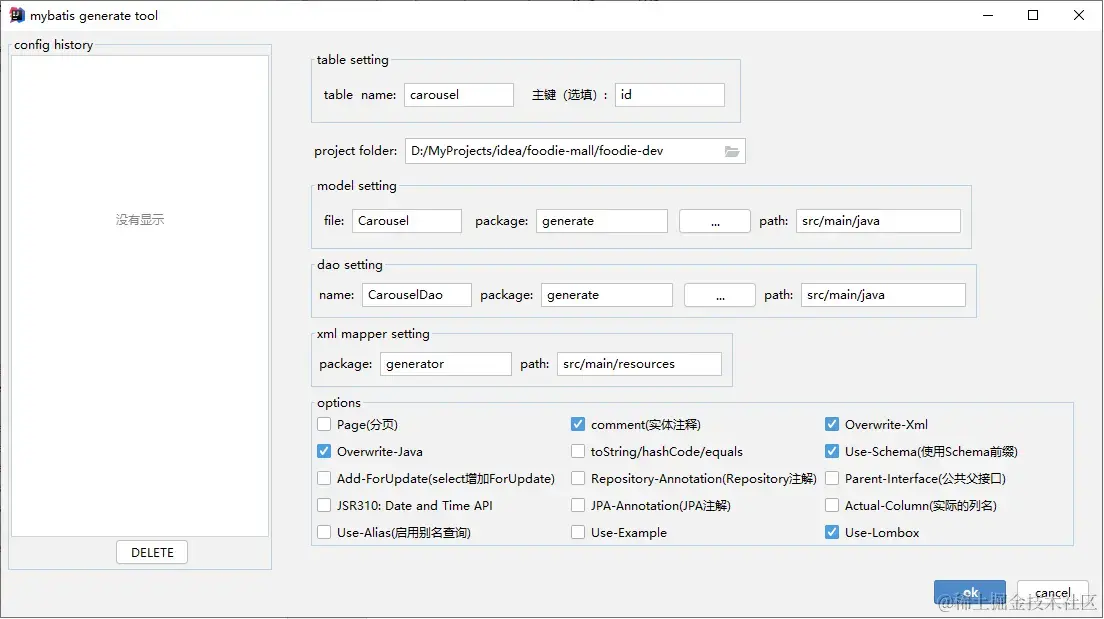The image size is (1104, 619).
Task: Uncheck the comment(实体注释) option
Action: (x=578, y=425)
